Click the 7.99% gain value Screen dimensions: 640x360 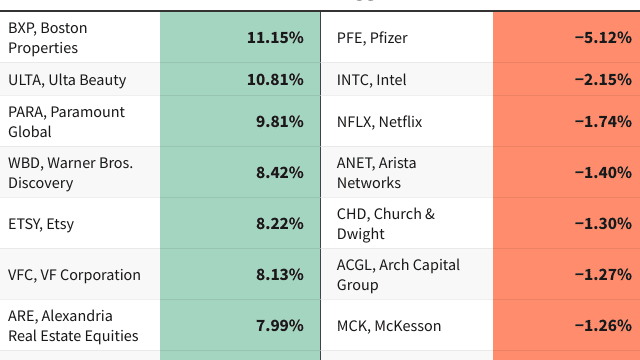coord(280,326)
